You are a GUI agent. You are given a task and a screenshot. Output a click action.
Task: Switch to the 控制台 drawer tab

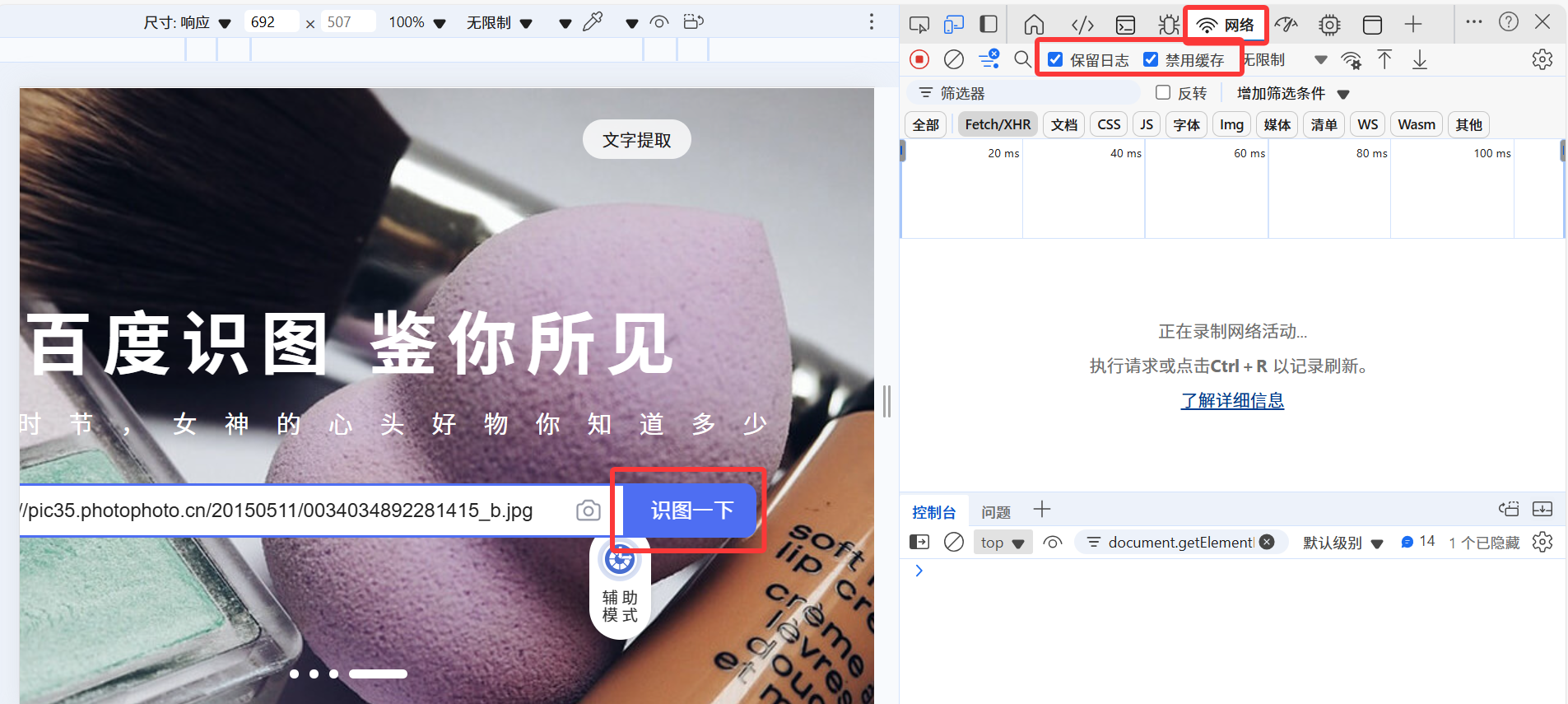tap(934, 512)
